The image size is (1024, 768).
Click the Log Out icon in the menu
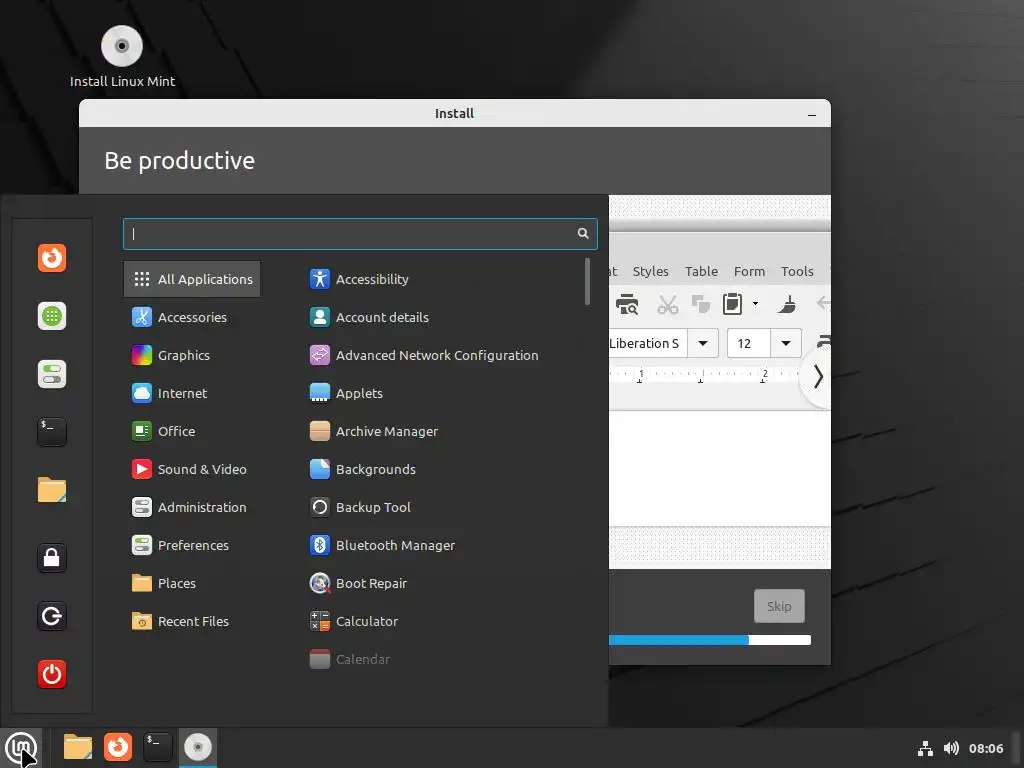52,616
